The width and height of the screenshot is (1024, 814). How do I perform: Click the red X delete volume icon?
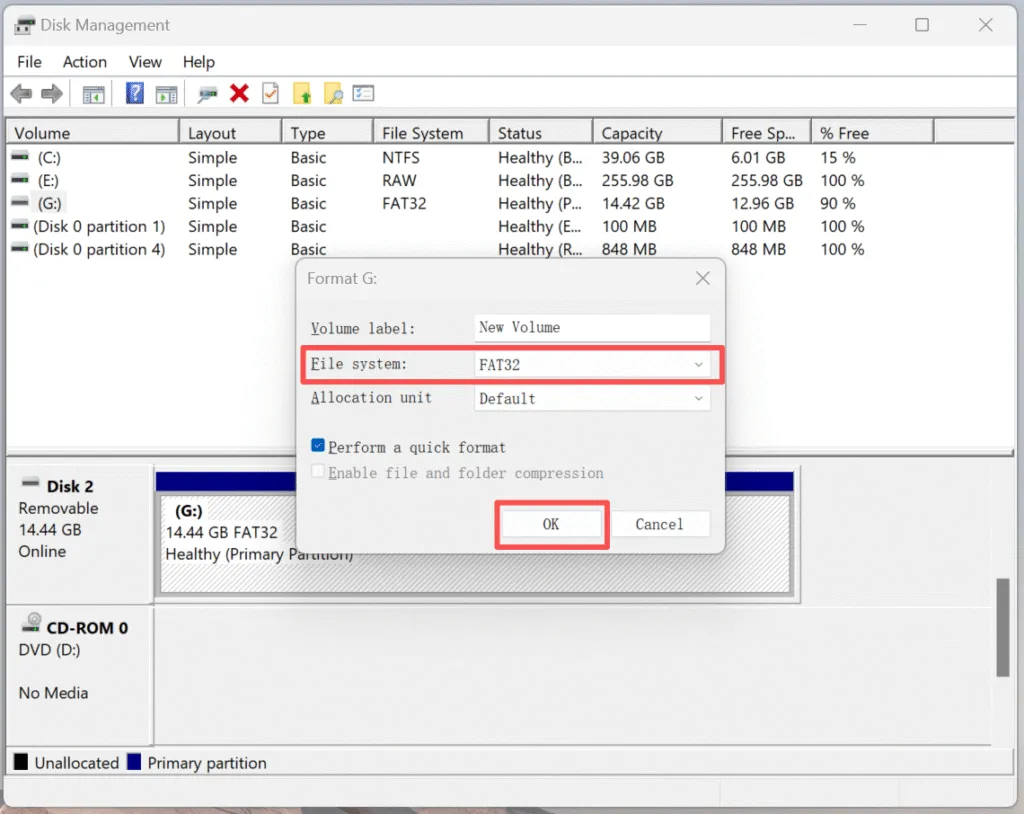click(x=240, y=93)
